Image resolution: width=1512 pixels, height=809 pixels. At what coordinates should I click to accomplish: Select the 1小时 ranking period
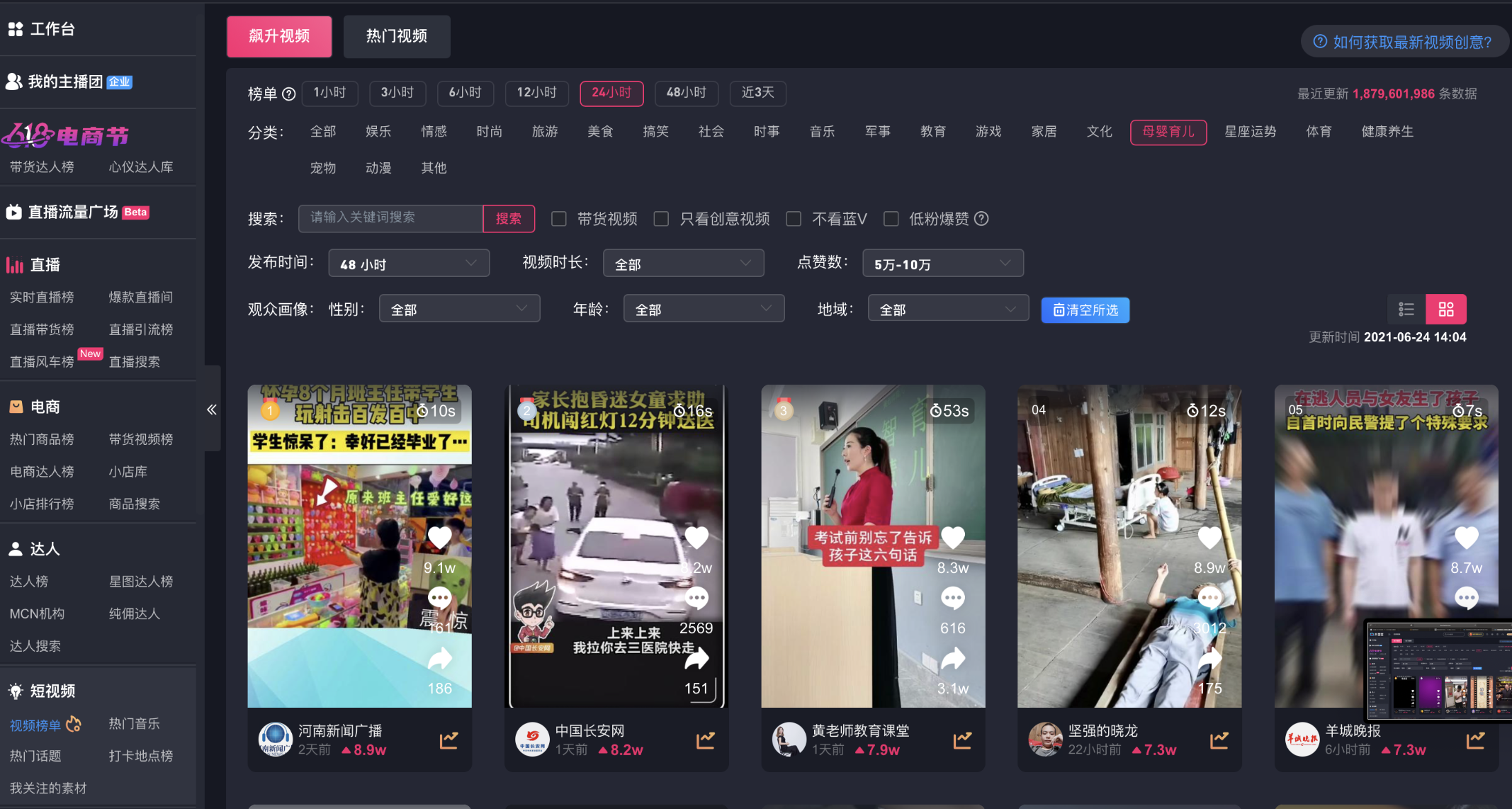click(x=330, y=93)
